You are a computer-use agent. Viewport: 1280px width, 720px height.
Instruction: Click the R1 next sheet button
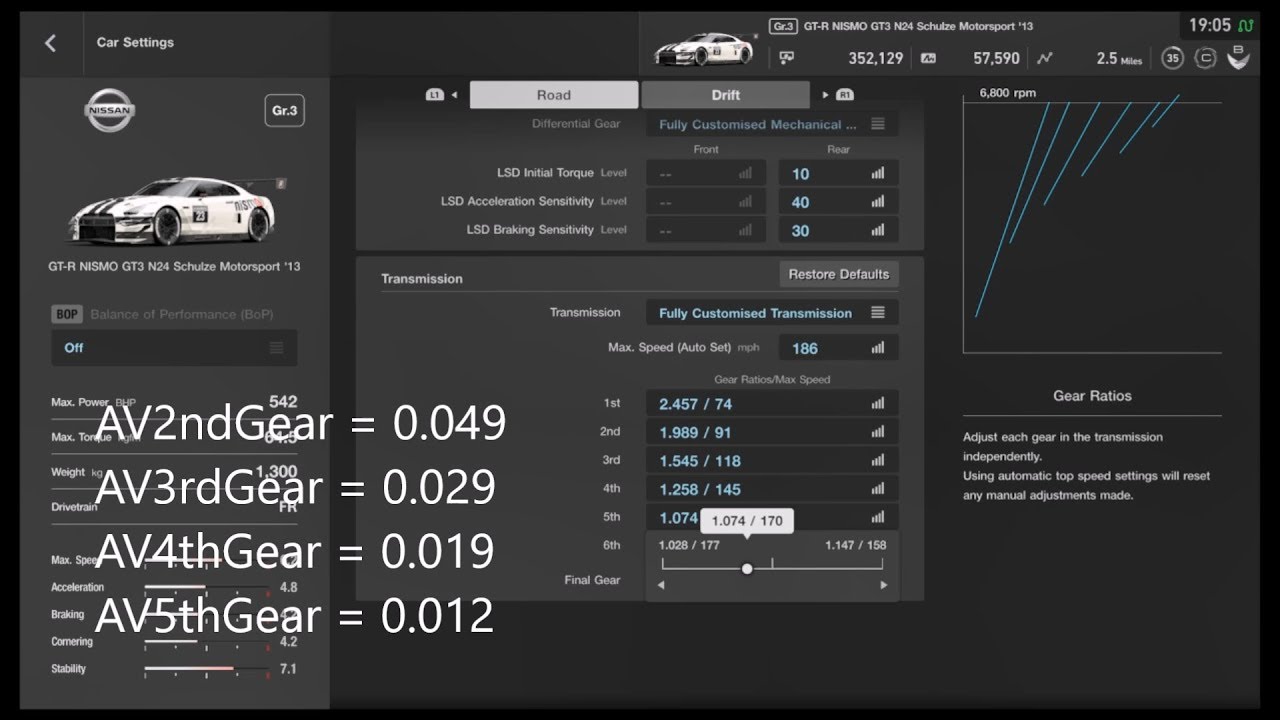845,95
